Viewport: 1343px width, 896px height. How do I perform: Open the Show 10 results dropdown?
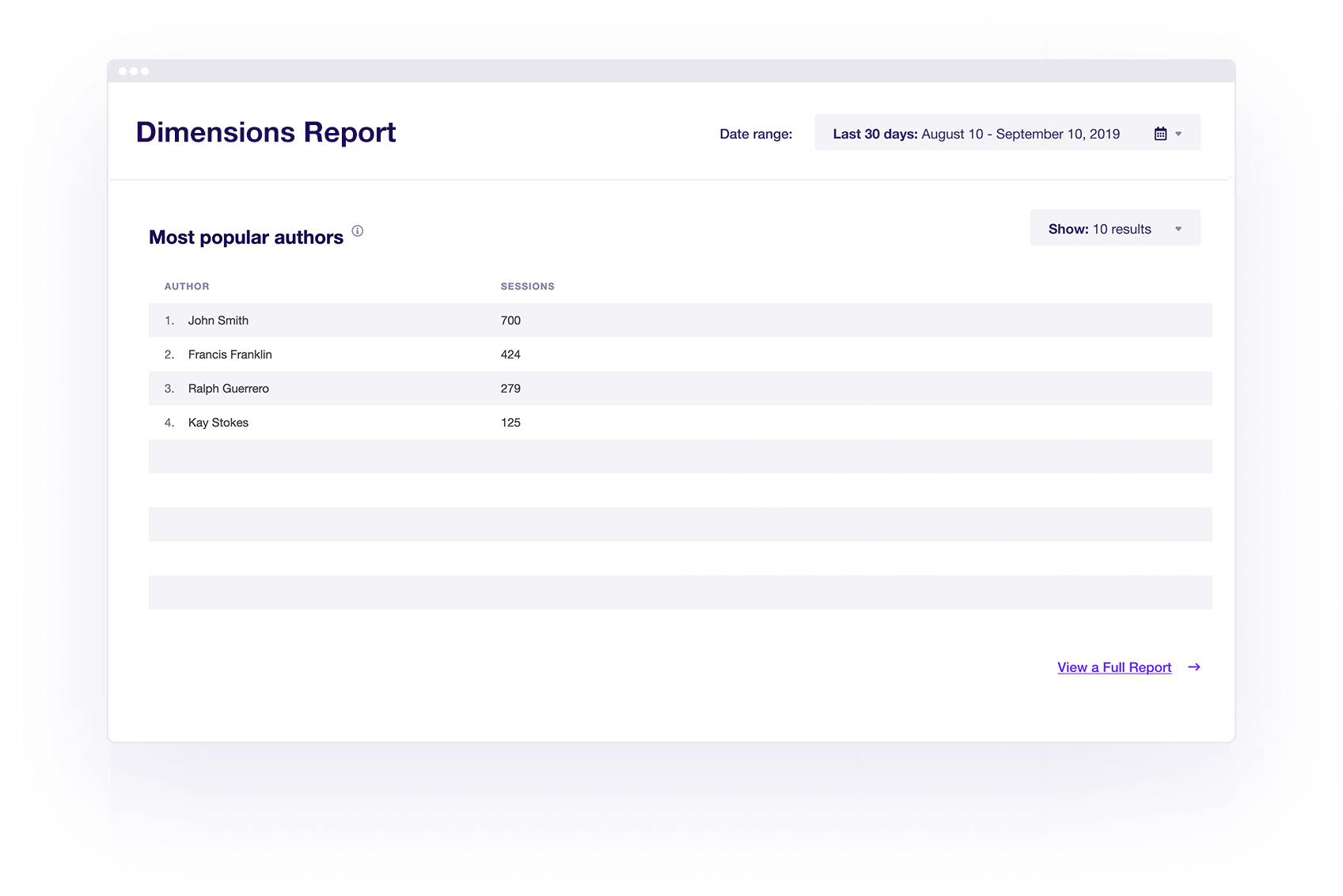(1114, 228)
